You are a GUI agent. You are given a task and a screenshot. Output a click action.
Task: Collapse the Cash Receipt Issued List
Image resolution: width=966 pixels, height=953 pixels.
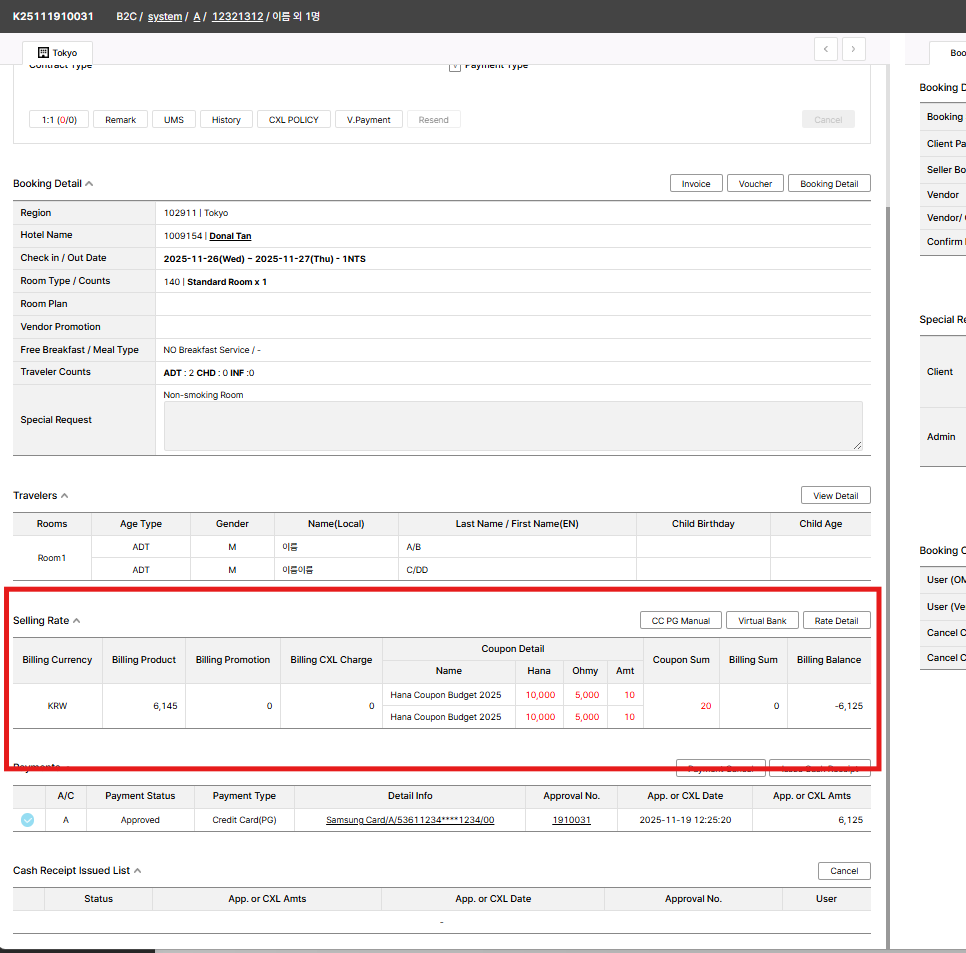coord(137,871)
